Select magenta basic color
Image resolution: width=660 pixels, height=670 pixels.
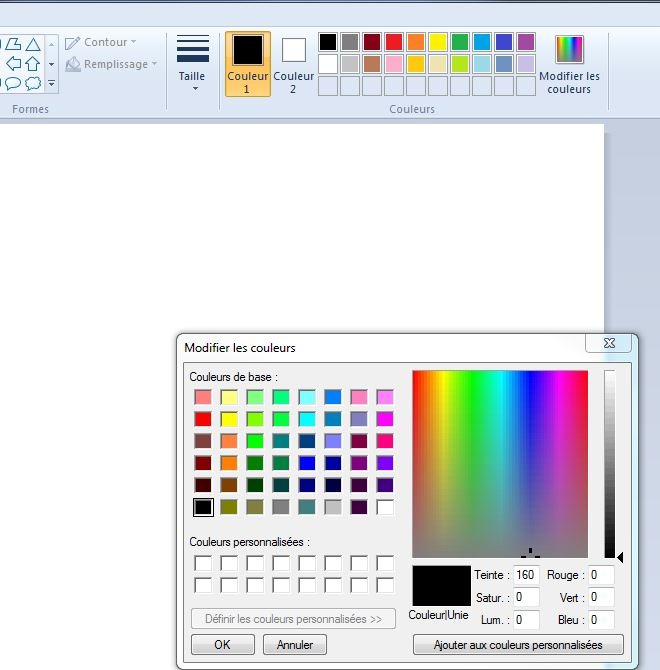385,419
